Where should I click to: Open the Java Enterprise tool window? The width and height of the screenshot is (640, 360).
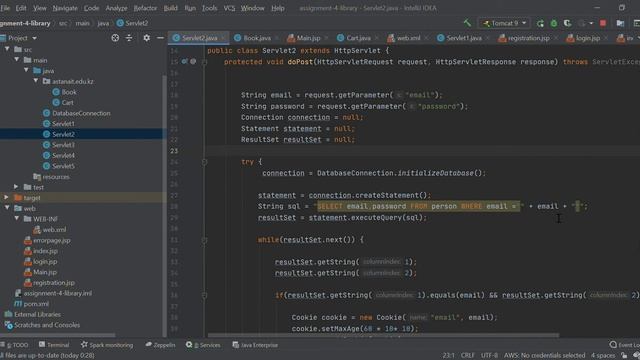point(255,345)
